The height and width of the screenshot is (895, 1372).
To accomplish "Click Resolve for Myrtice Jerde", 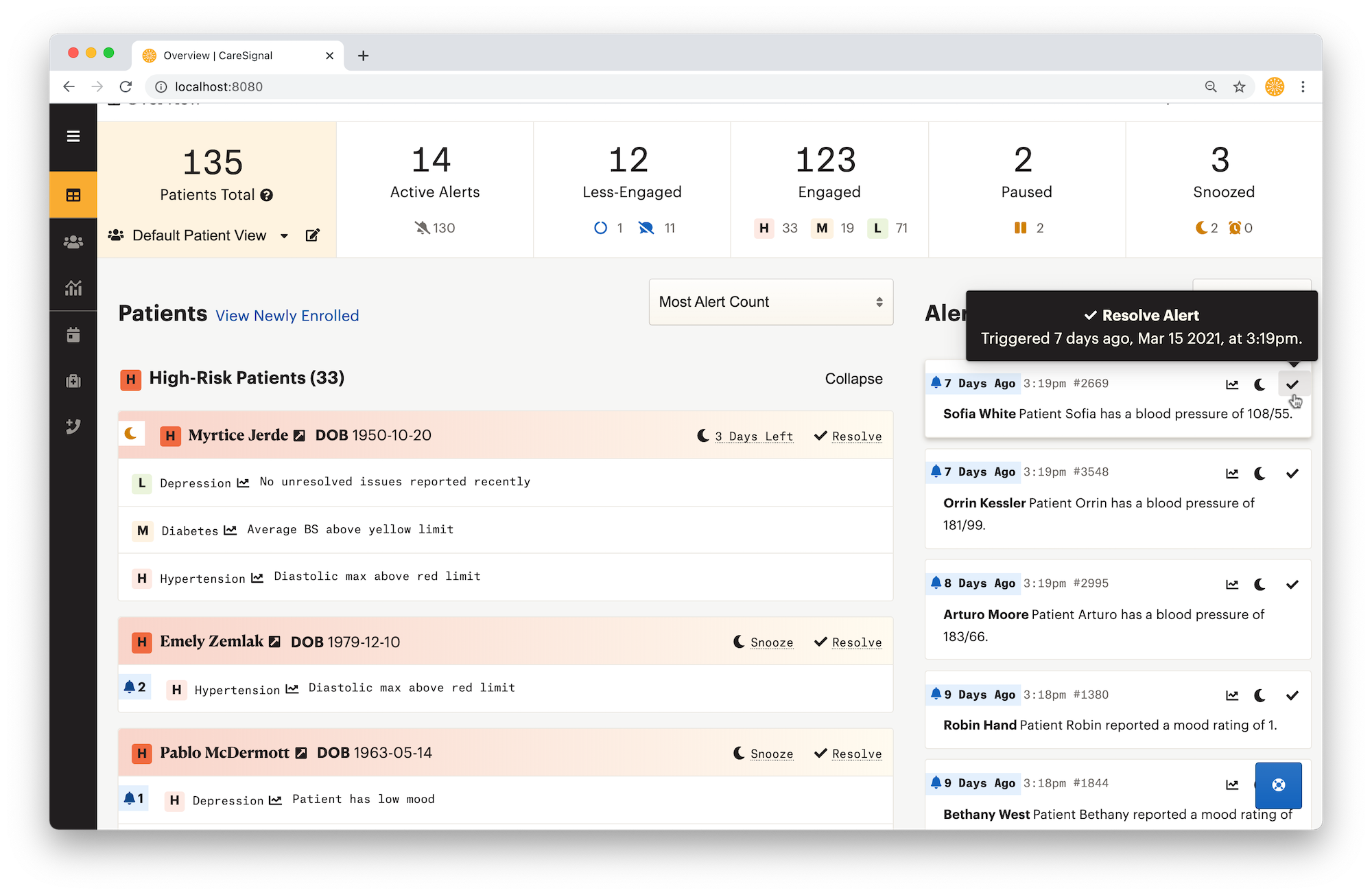I will (848, 437).
